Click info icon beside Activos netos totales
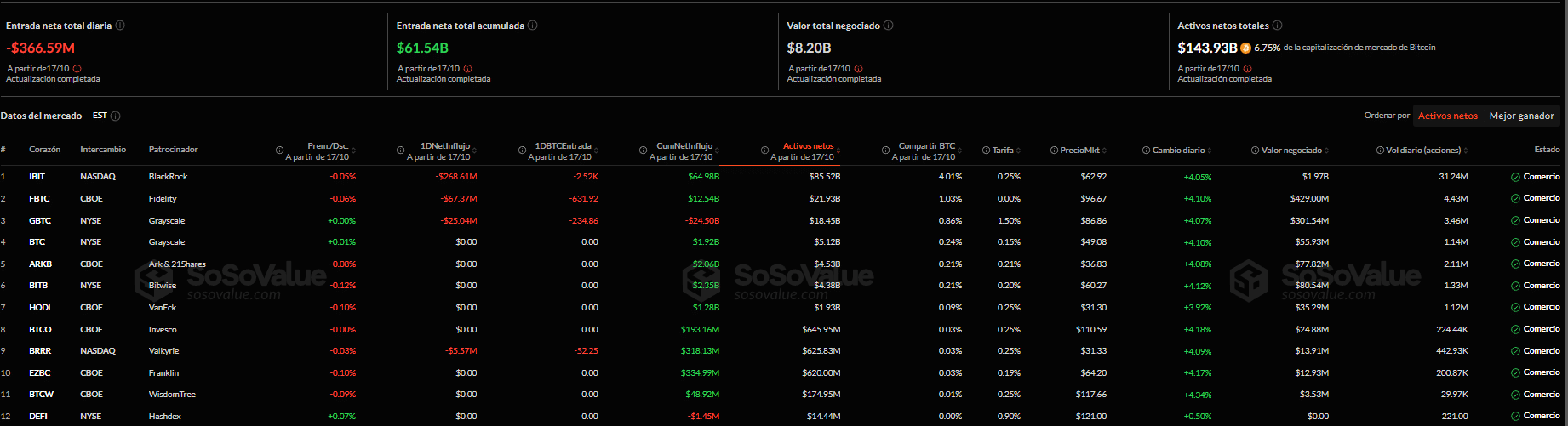Screen dimensions: 1568x426 coord(1277,26)
